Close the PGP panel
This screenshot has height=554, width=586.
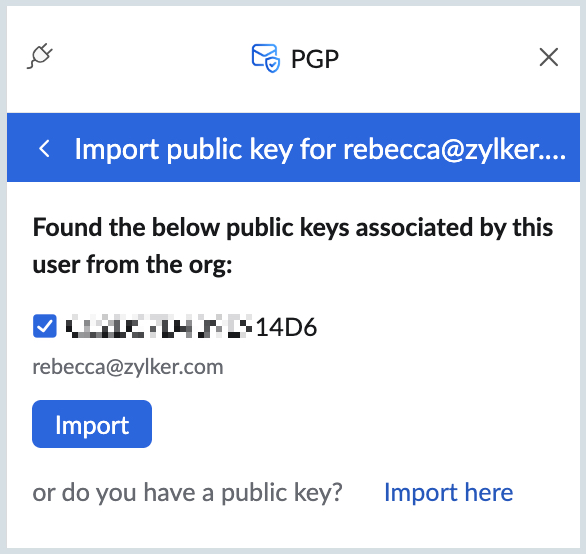pyautogui.click(x=549, y=57)
